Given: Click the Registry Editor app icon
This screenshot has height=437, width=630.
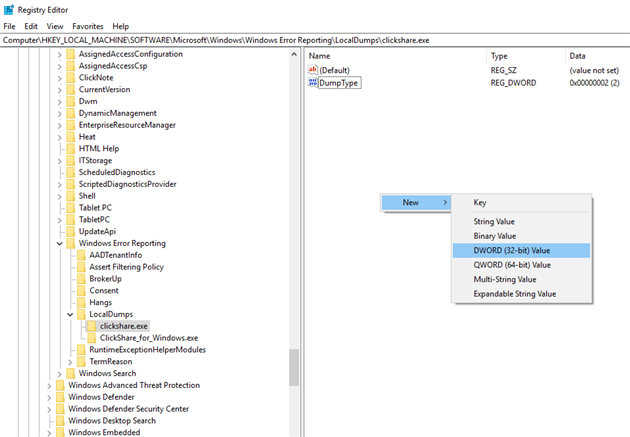Looking at the screenshot, I should 8,10.
